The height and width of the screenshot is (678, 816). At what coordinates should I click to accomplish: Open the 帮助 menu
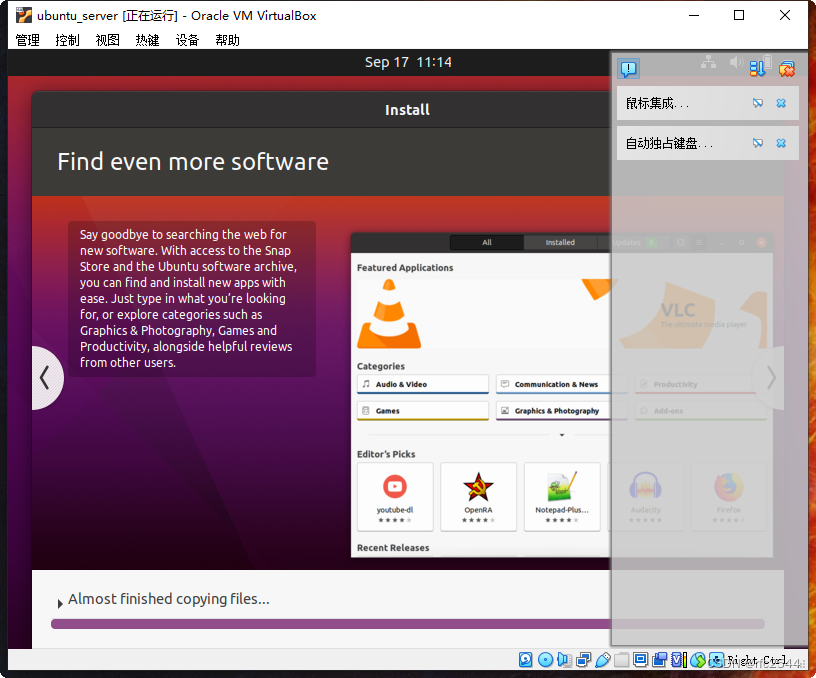(x=227, y=40)
